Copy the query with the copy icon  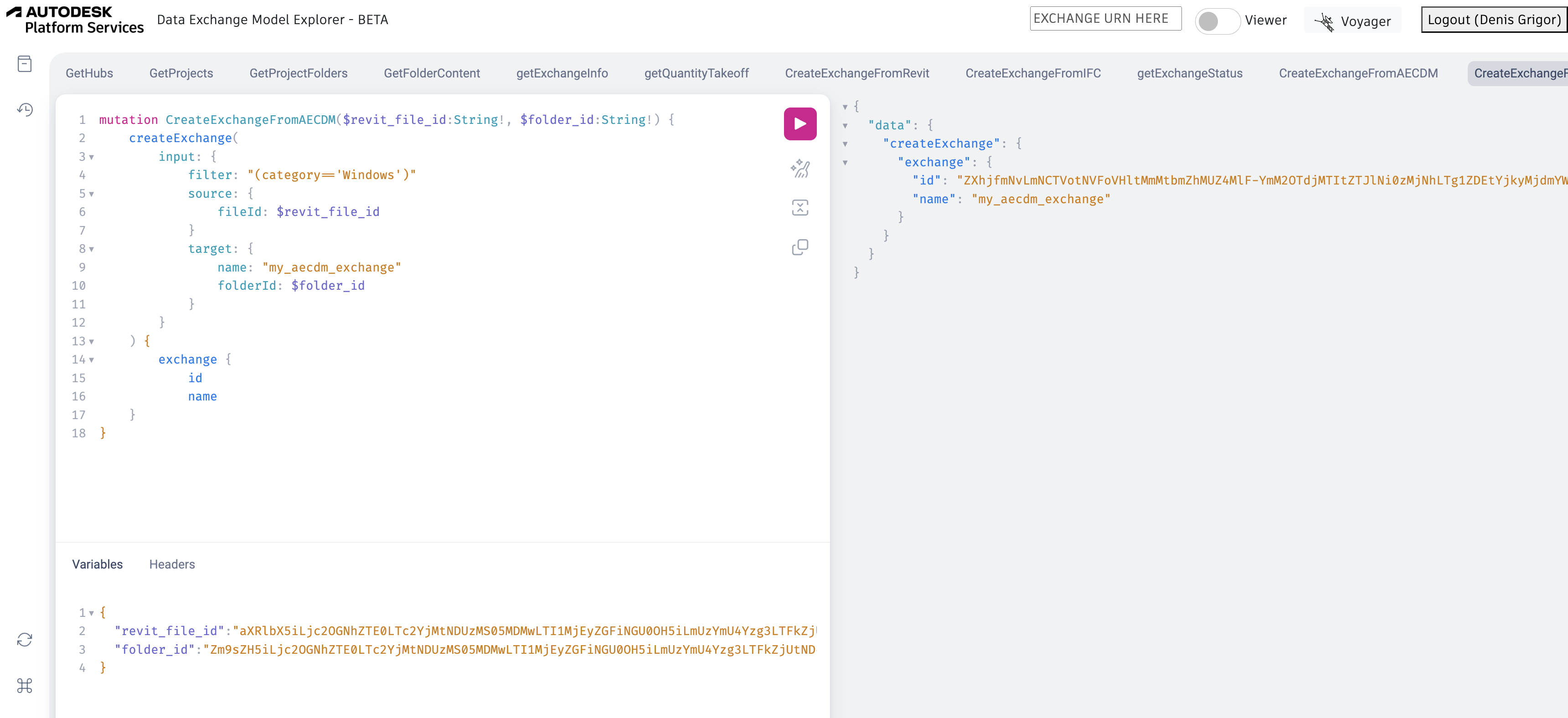click(x=800, y=247)
